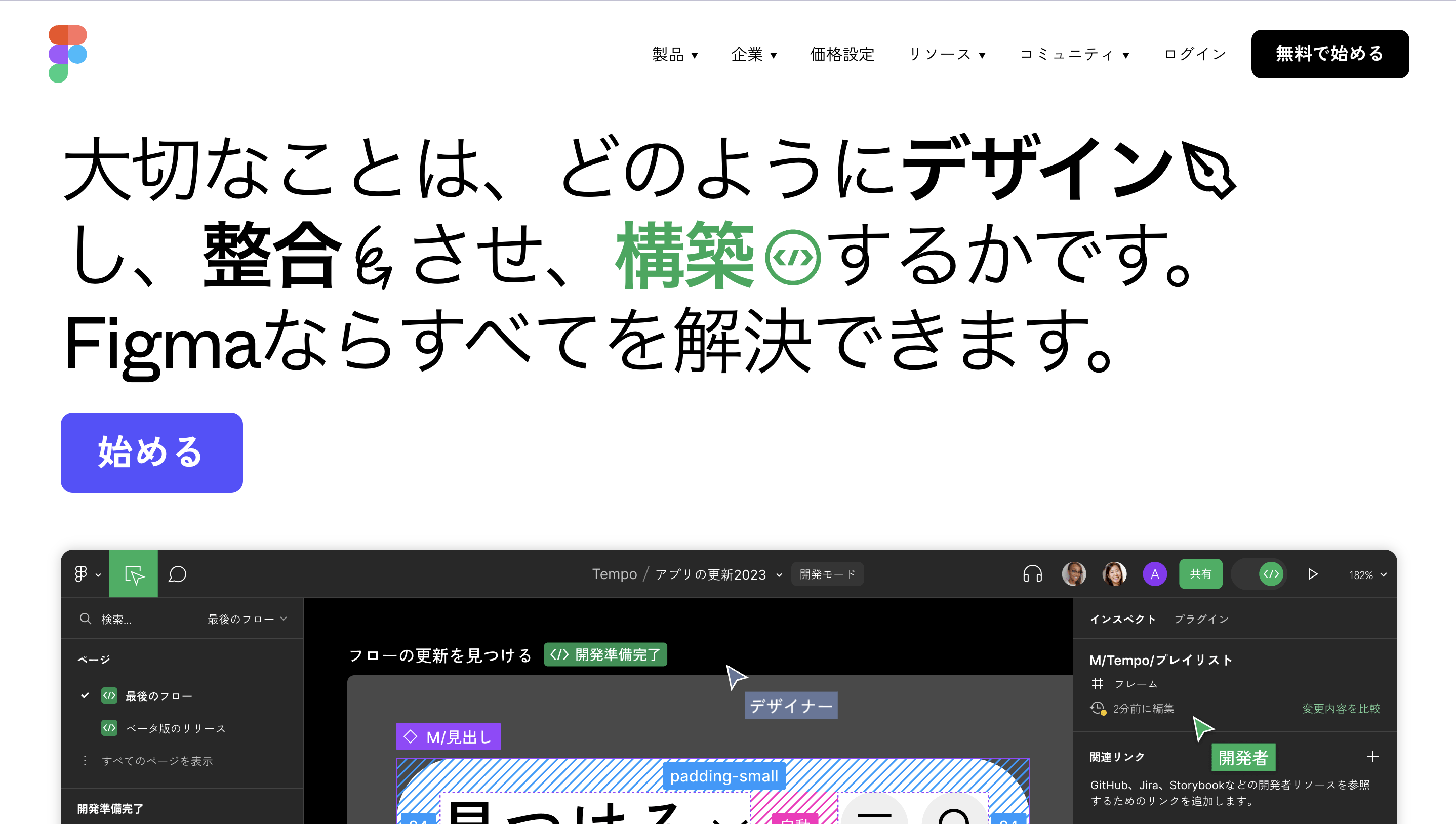Toggle the Dev Mode switch

(x=1259, y=574)
